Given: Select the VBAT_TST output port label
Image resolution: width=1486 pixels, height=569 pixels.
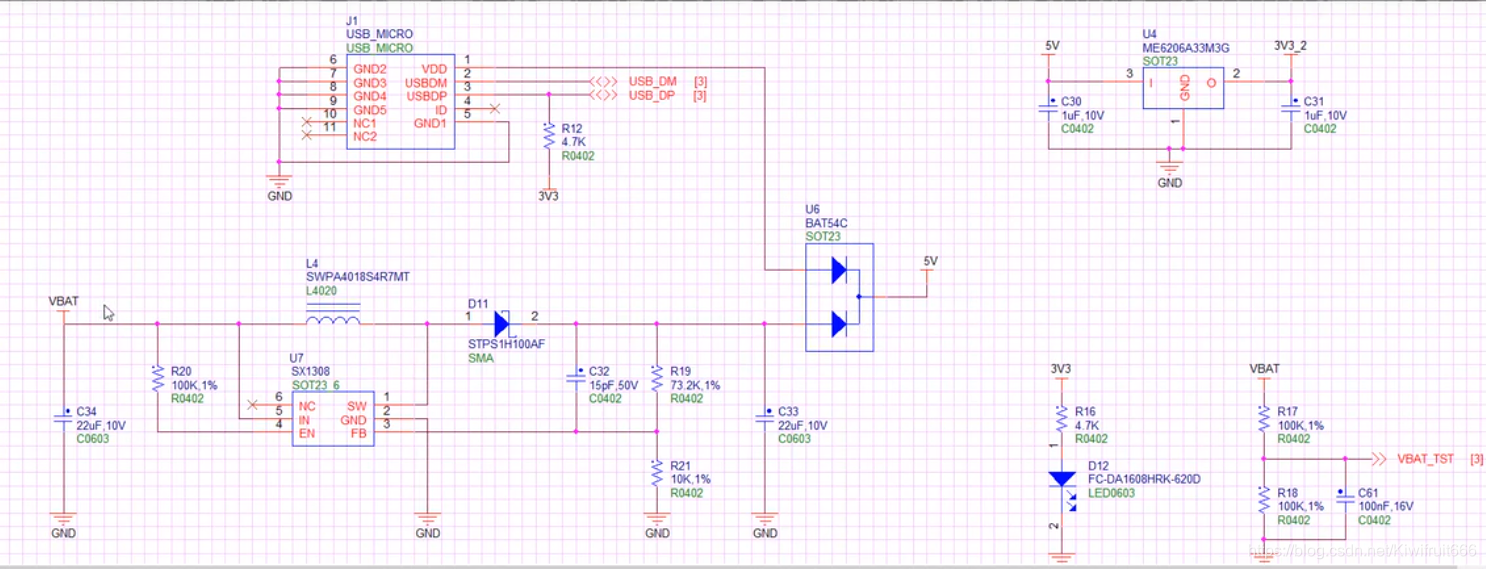Looking at the screenshot, I should [1424, 459].
